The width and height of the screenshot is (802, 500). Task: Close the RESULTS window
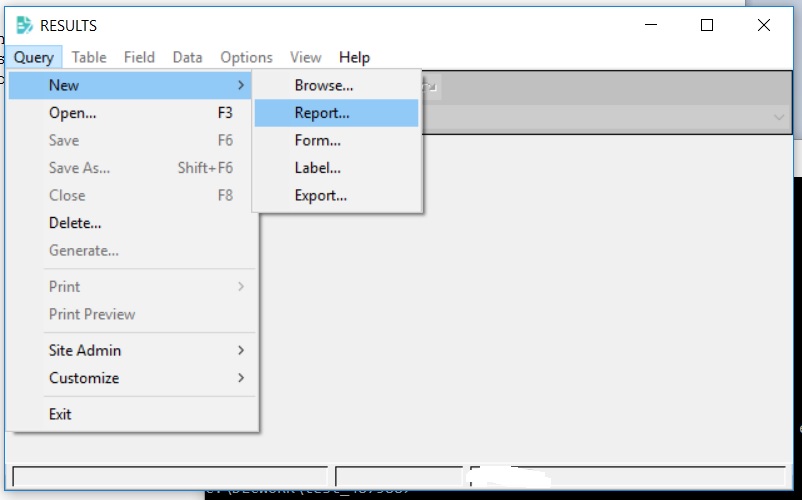[764, 25]
